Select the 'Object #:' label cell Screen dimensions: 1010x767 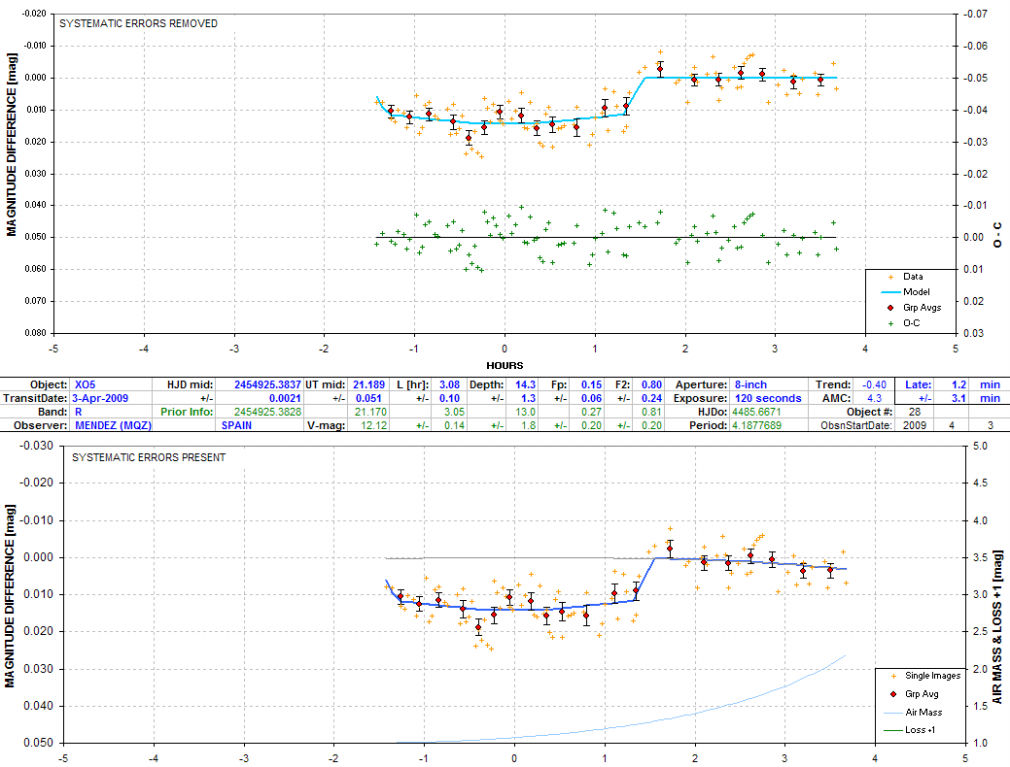click(870, 412)
